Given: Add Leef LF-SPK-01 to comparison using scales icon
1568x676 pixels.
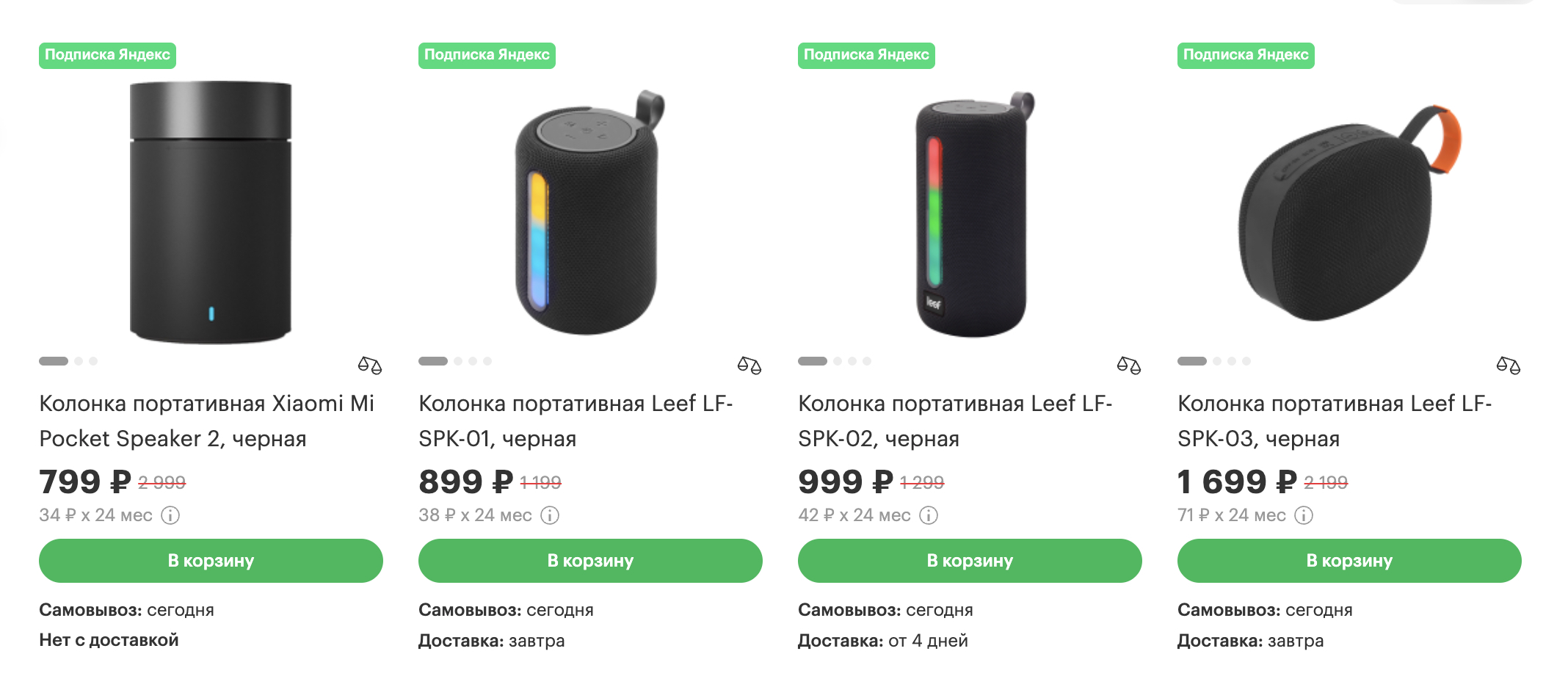Looking at the screenshot, I should (x=749, y=365).
